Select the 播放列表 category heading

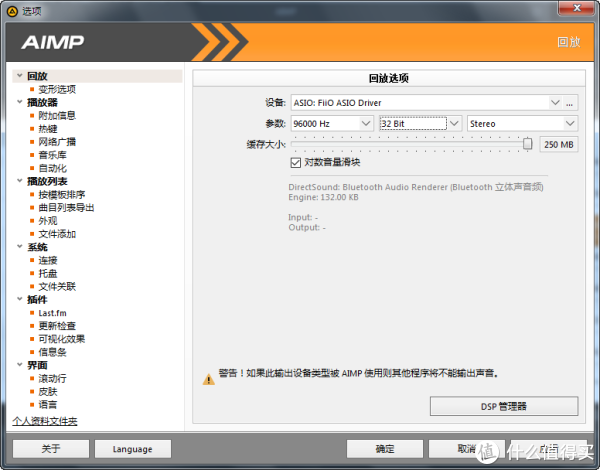pyautogui.click(x=47, y=181)
